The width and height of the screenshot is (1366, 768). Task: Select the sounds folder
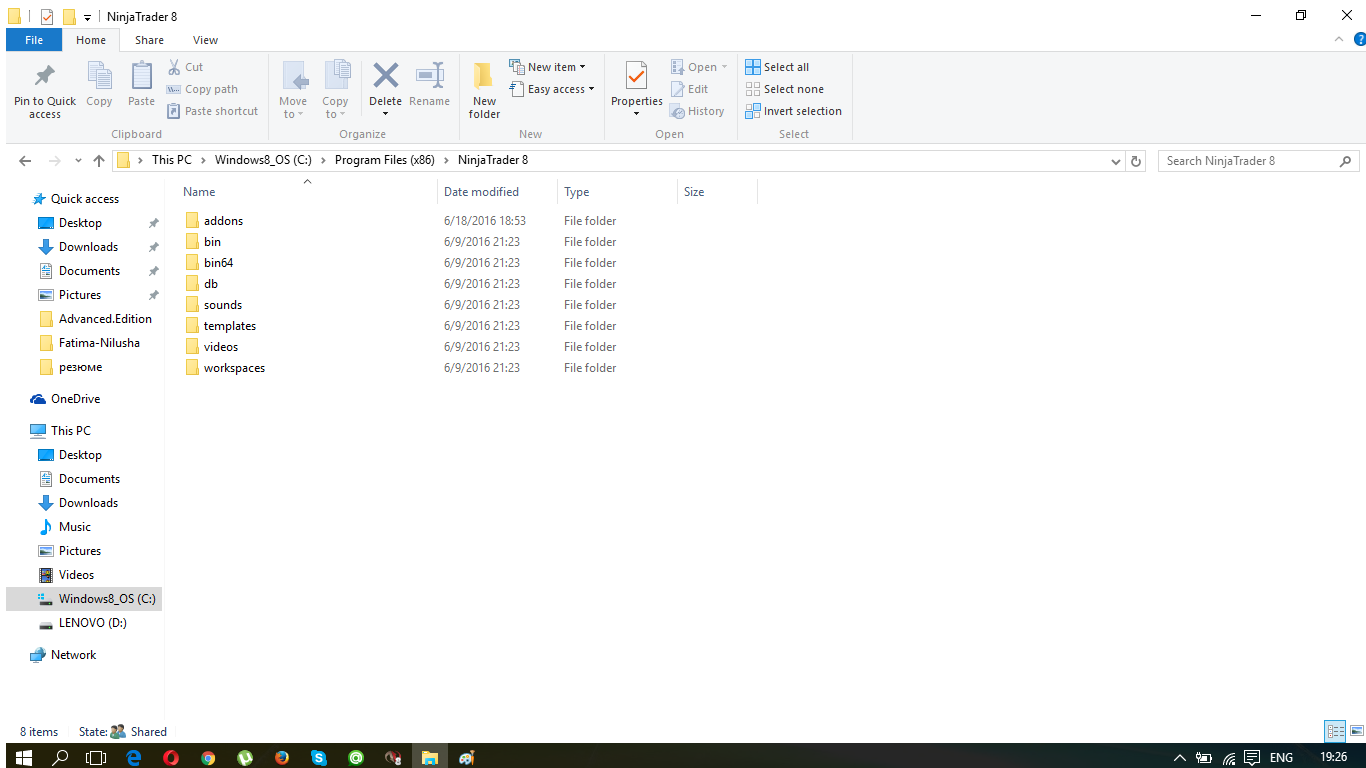coord(222,305)
